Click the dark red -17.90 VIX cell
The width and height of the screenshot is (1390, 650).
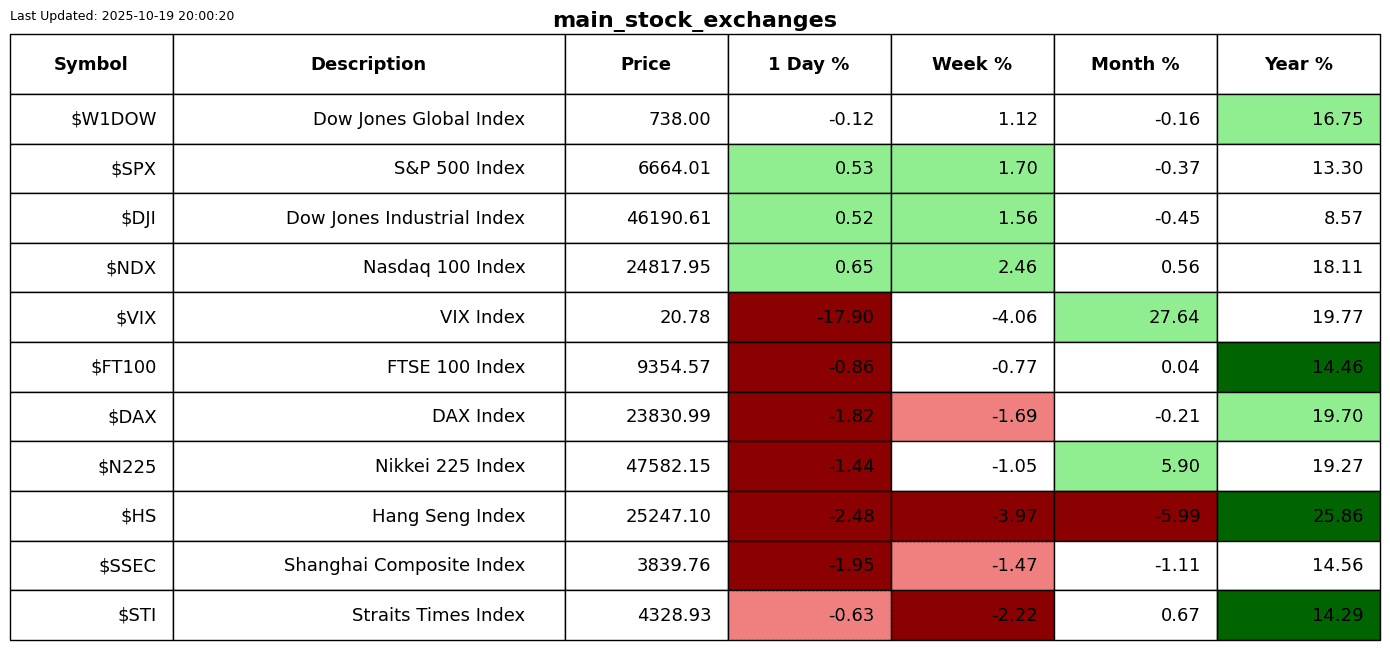809,318
